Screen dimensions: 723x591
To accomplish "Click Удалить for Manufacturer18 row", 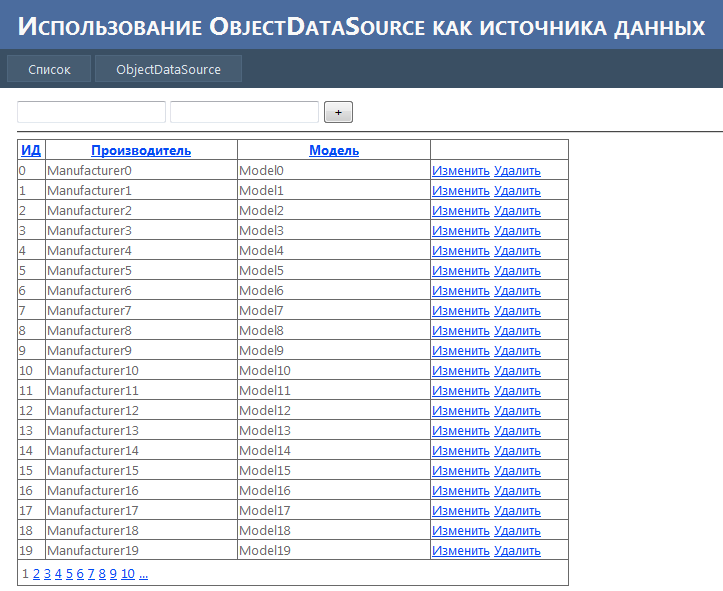I will tap(517, 530).
